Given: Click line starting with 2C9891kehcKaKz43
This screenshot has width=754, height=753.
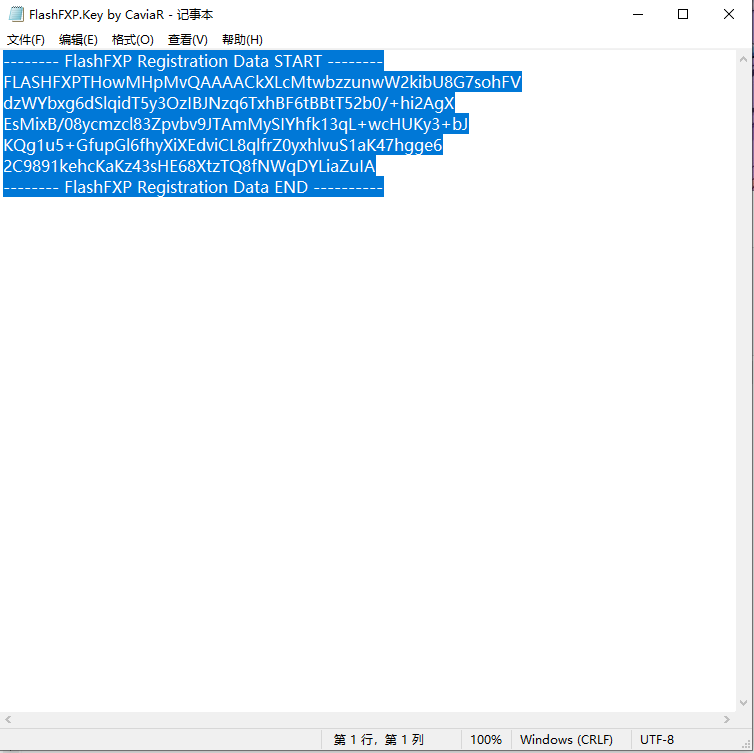Looking at the screenshot, I should pos(189,166).
